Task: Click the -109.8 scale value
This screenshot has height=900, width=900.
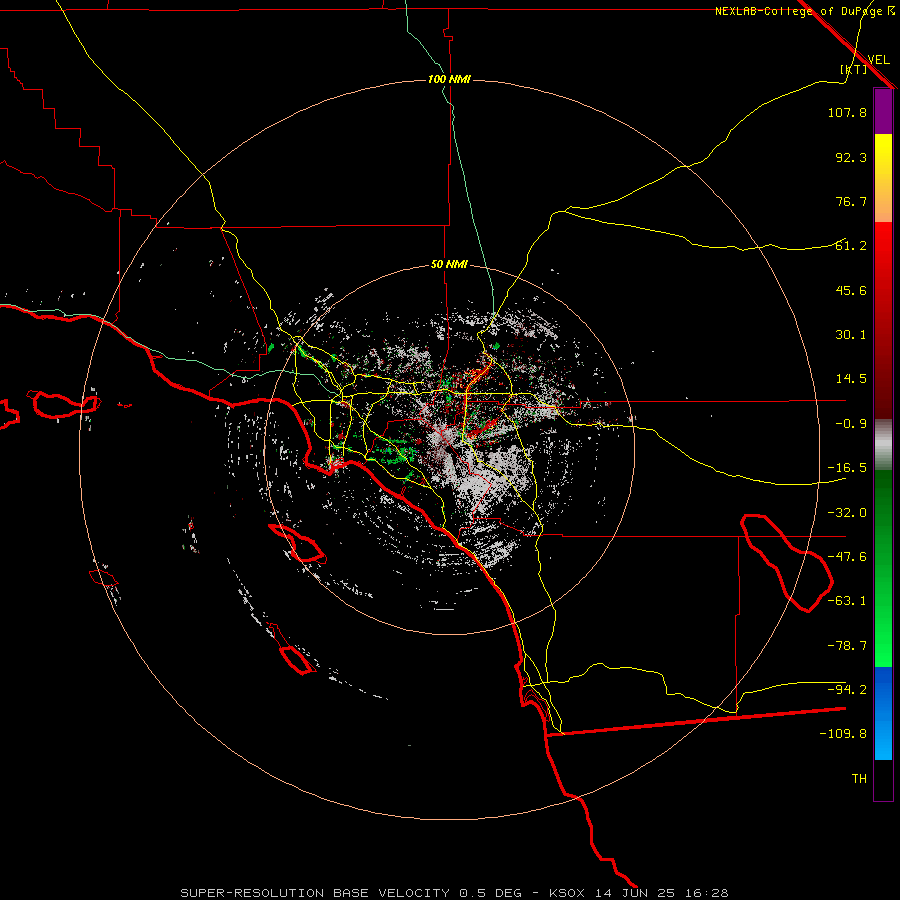Action: coord(843,734)
